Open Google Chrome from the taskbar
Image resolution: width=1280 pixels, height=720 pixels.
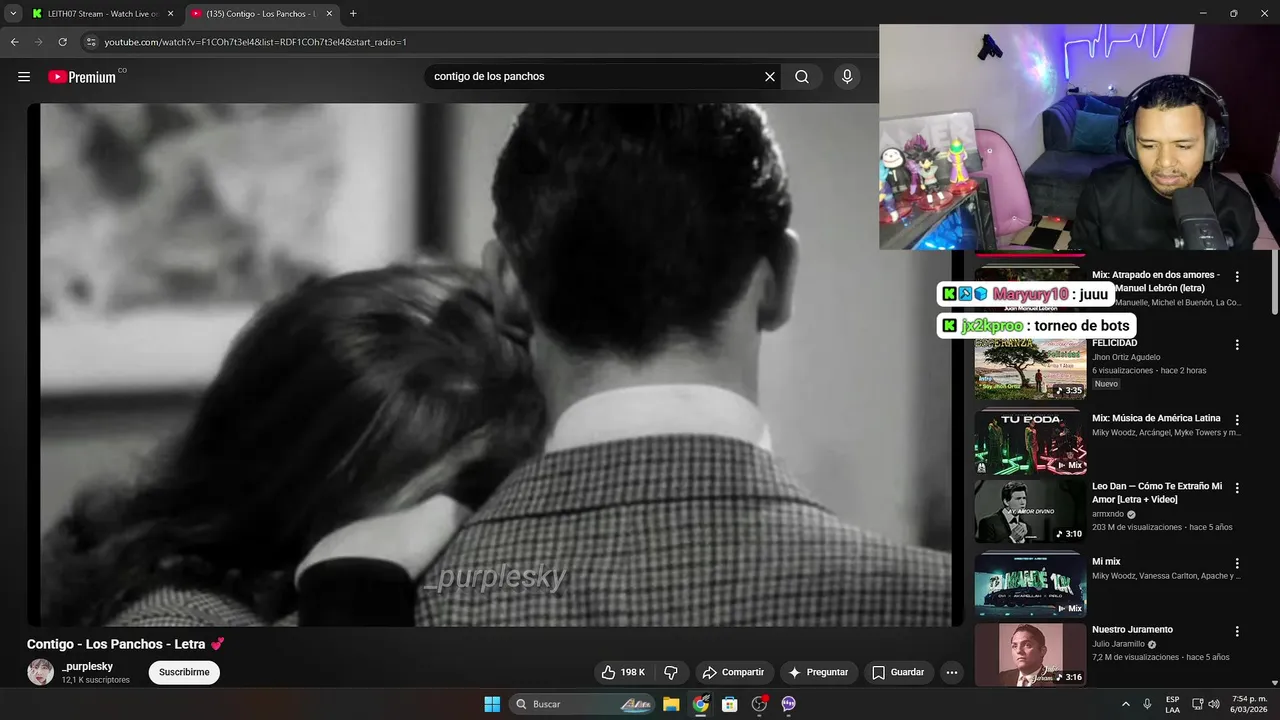pyautogui.click(x=701, y=704)
